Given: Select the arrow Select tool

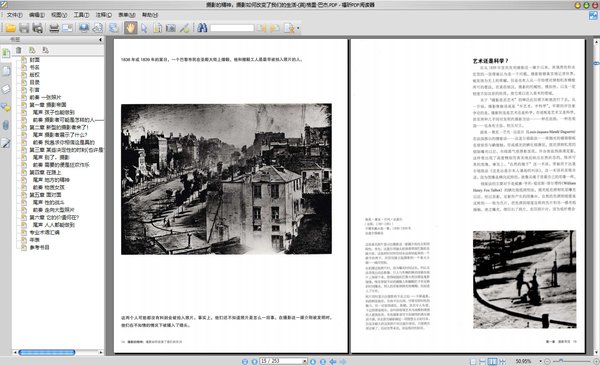Looking at the screenshot, I should point(144,28).
